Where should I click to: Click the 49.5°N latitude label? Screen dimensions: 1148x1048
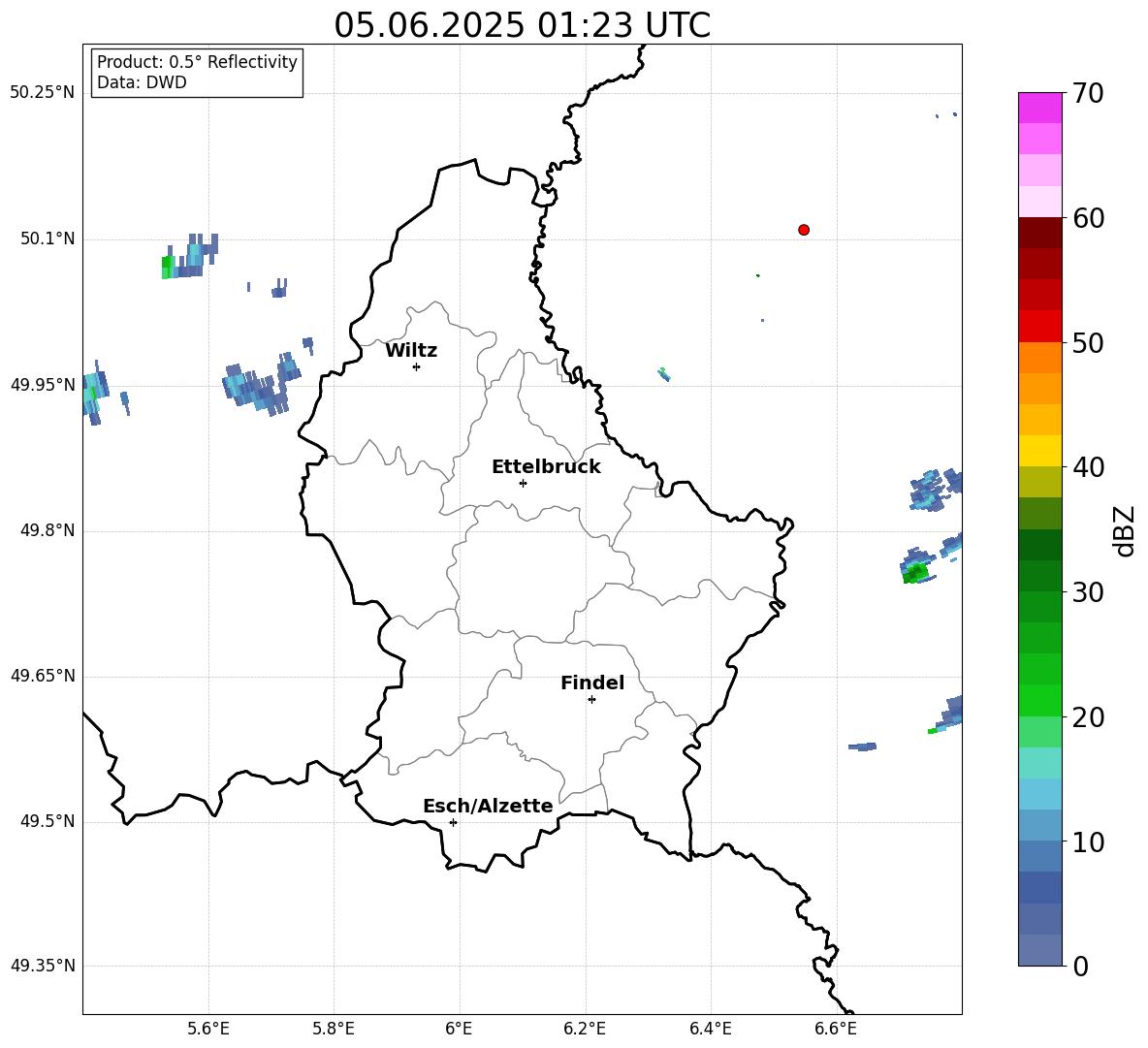point(48,821)
